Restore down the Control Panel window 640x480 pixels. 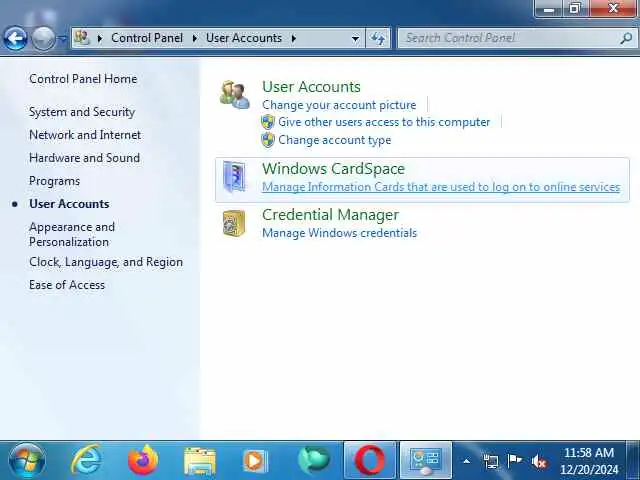tap(575, 8)
